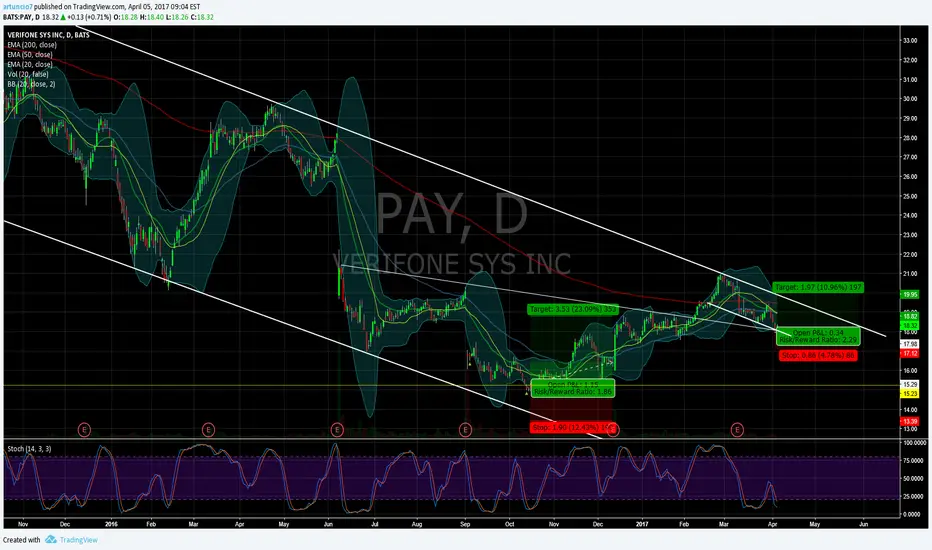This screenshot has height=550, width=932.
Task: Click the 100.0000 stochastic scale value
Action: (914, 443)
